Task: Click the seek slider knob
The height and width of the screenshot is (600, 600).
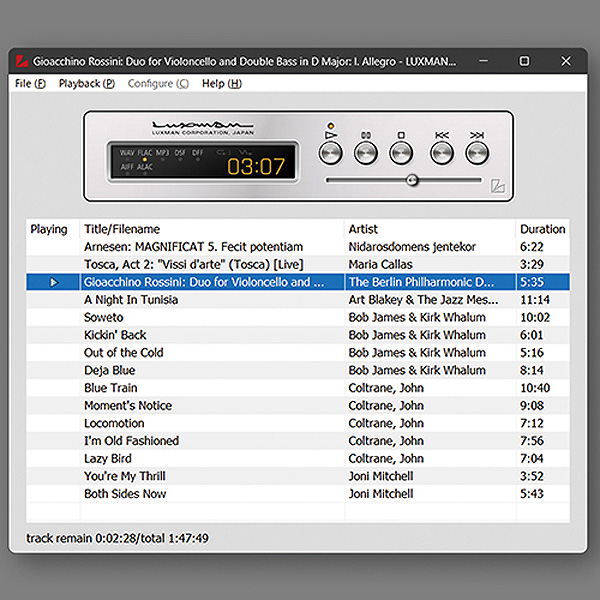Action: point(411,180)
